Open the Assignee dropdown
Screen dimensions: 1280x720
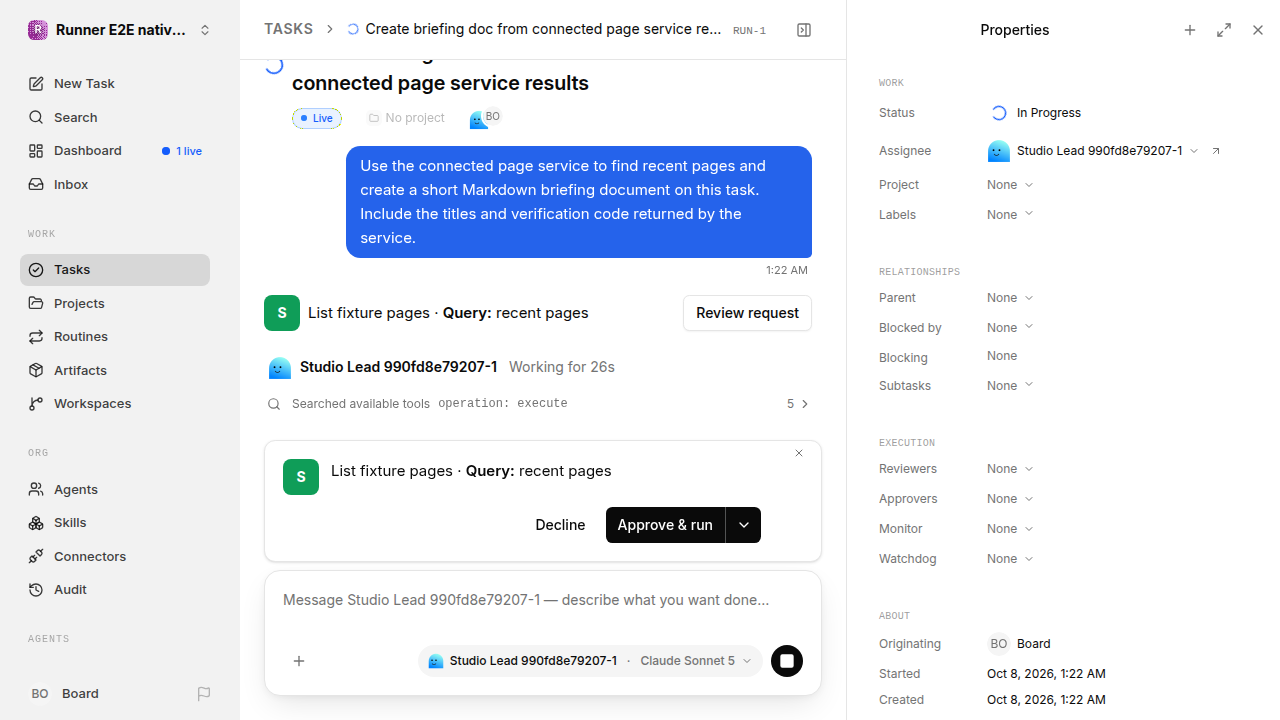pyautogui.click(x=1092, y=151)
